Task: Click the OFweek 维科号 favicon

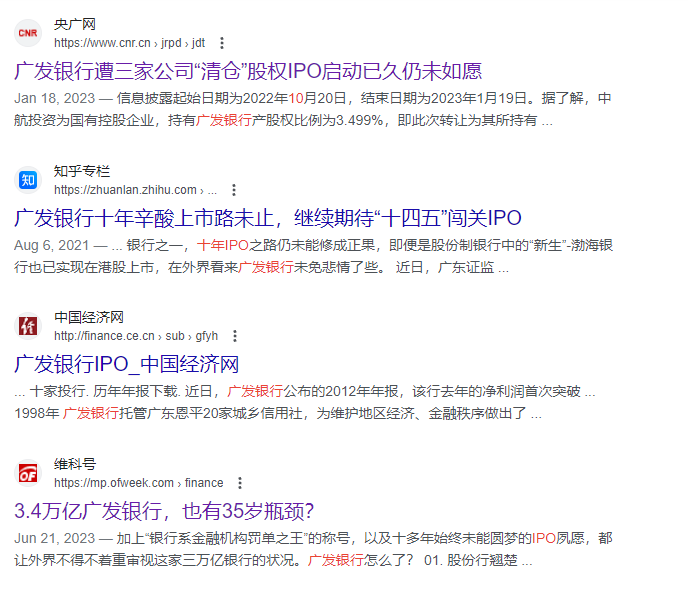Action: click(x=28, y=473)
